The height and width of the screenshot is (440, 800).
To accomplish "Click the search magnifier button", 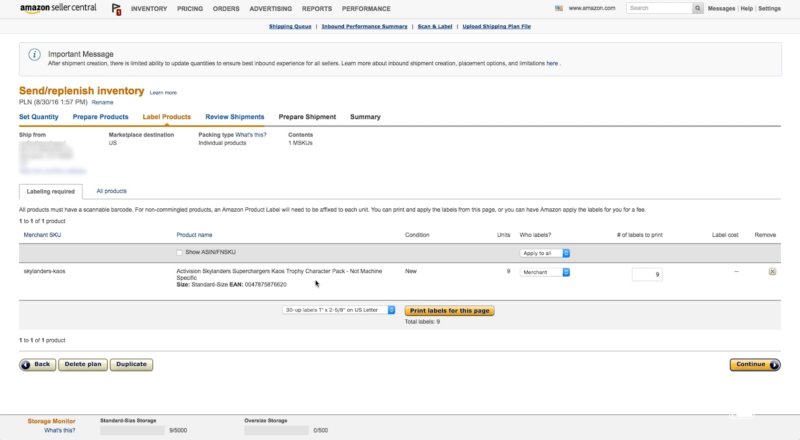I will pyautogui.click(x=697, y=8).
